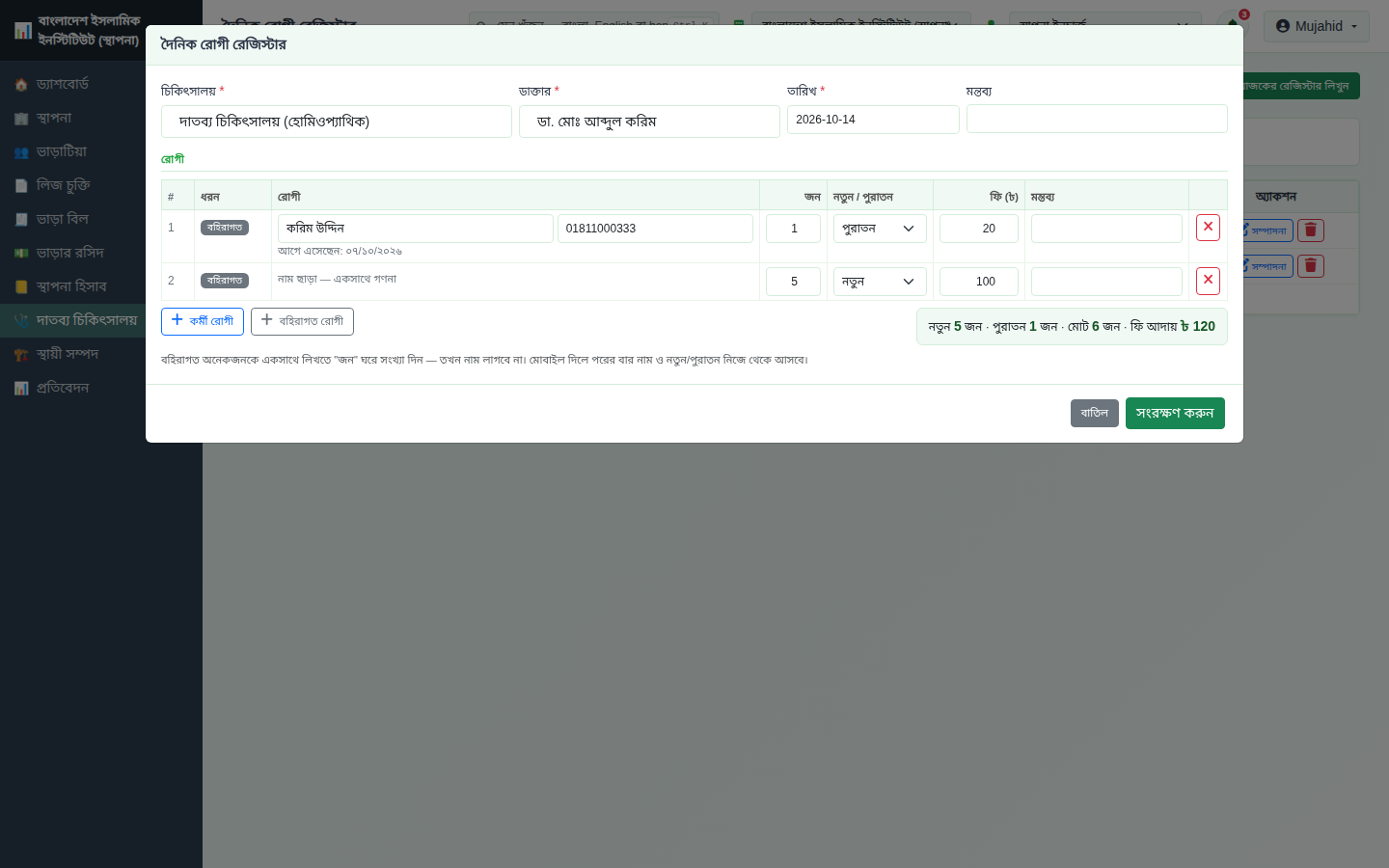Add a বহিরাগত রোগী row
Image resolution: width=1389 pixels, height=868 pixels.
click(302, 321)
